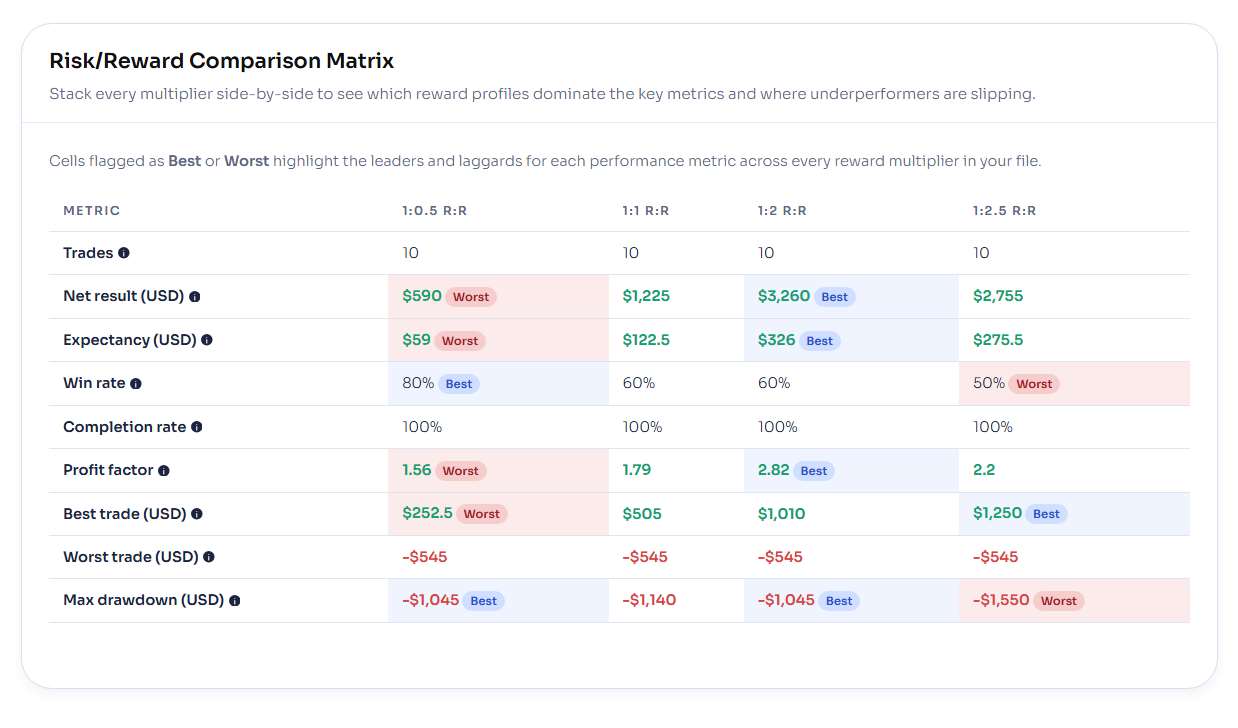Click the info icon beside Profit factor

pyautogui.click(x=164, y=471)
